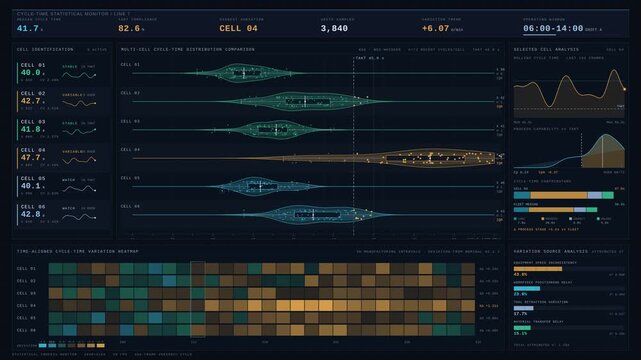Select the CELL 05 card showing 40.1
Viewport: 641px width, 360px height.
63,186
